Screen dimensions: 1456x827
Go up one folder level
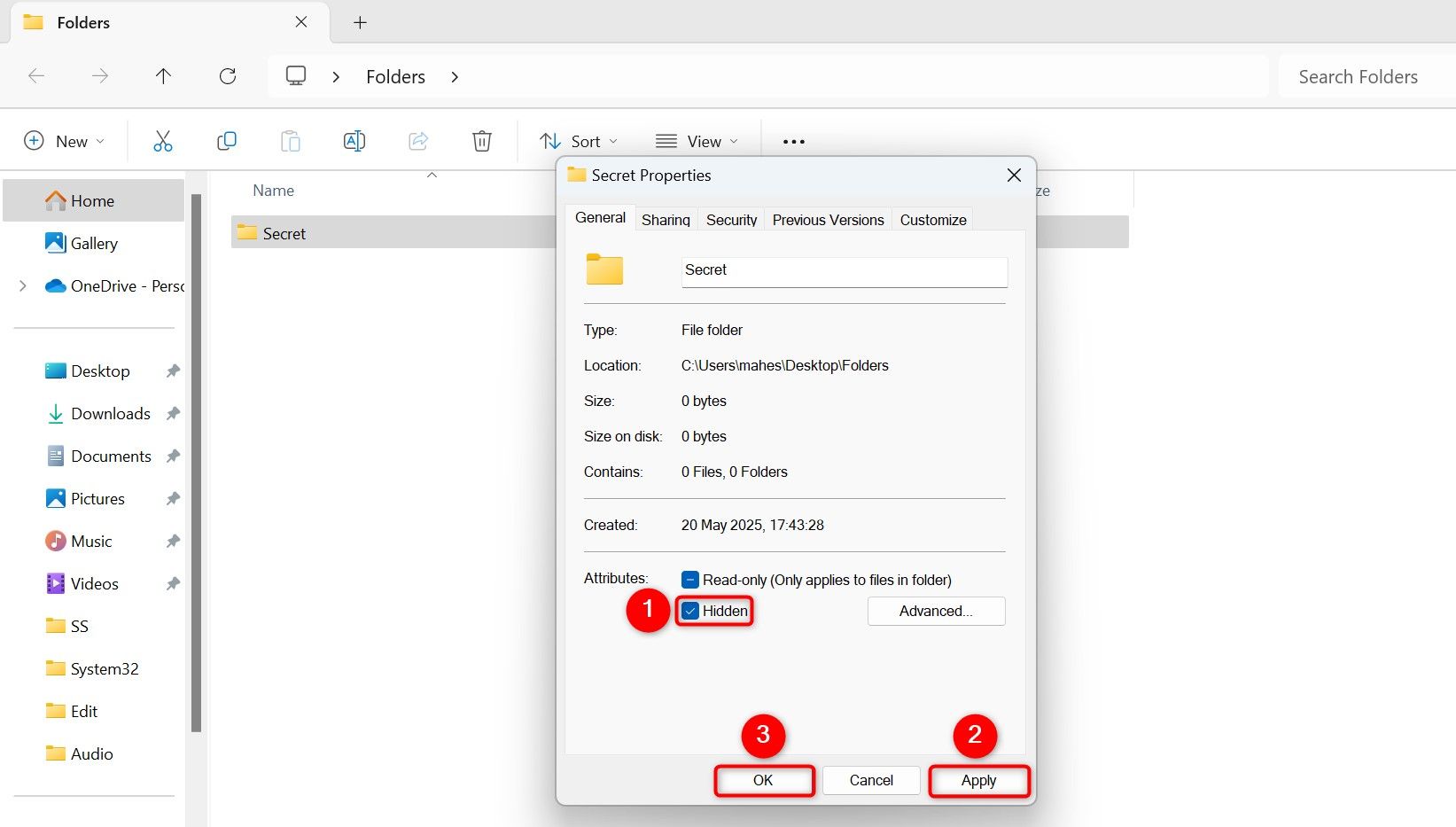click(163, 76)
